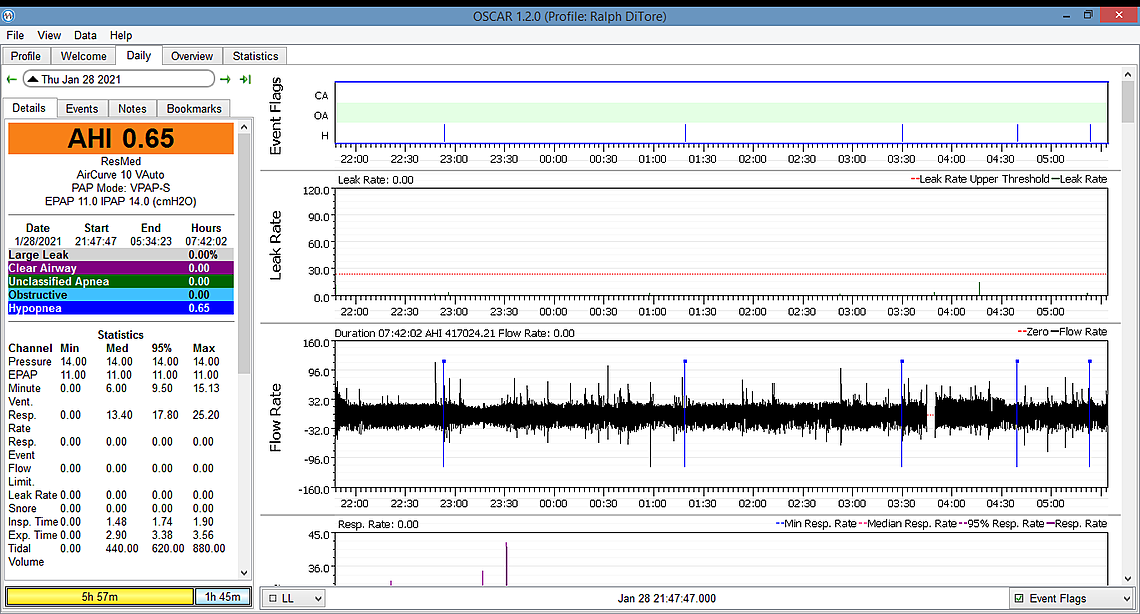1140x614 pixels.
Task: Click hypopnea flag near 04:40 in Event Flags
Action: (1017, 133)
